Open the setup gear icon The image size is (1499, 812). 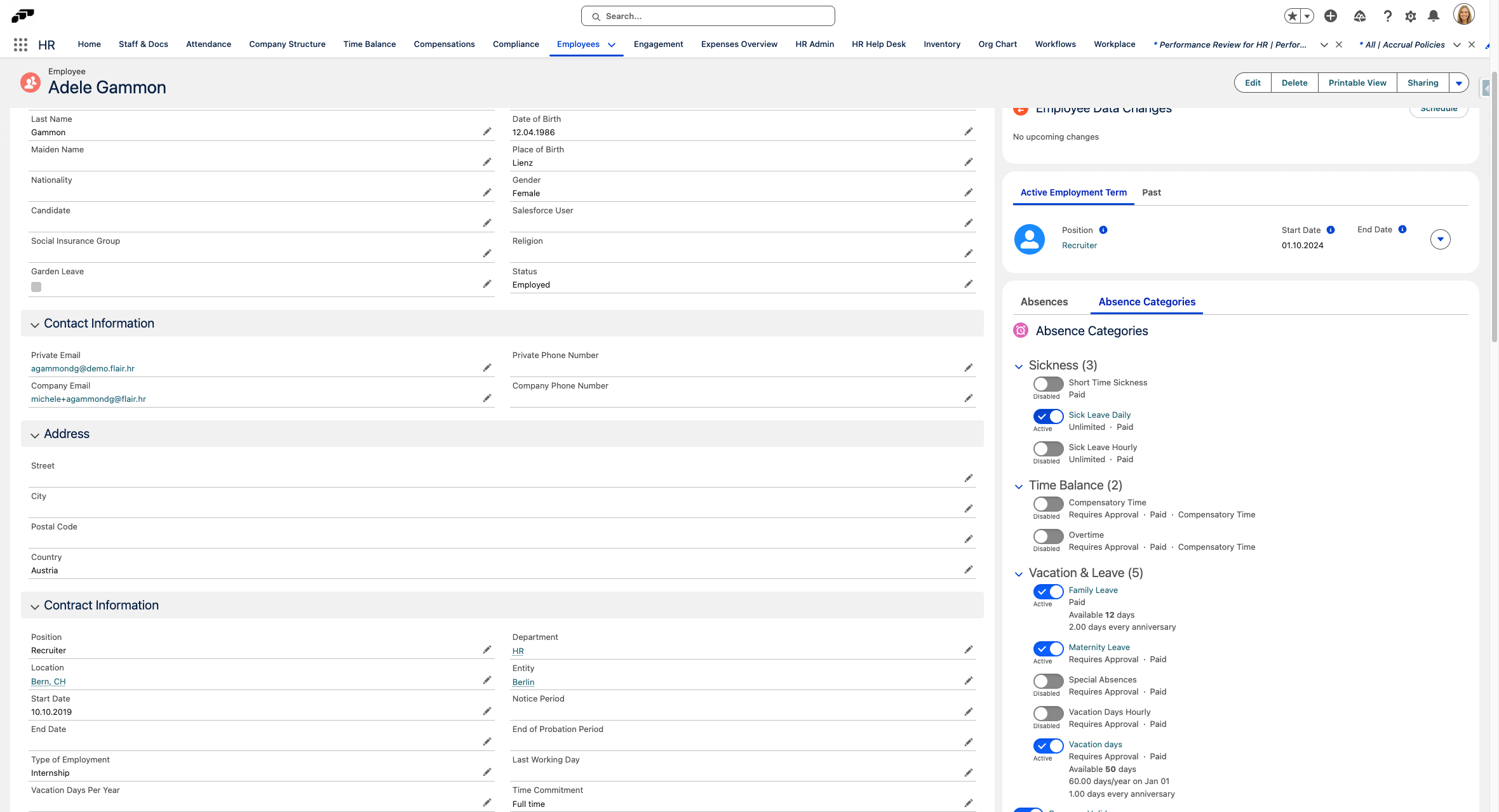click(x=1411, y=17)
